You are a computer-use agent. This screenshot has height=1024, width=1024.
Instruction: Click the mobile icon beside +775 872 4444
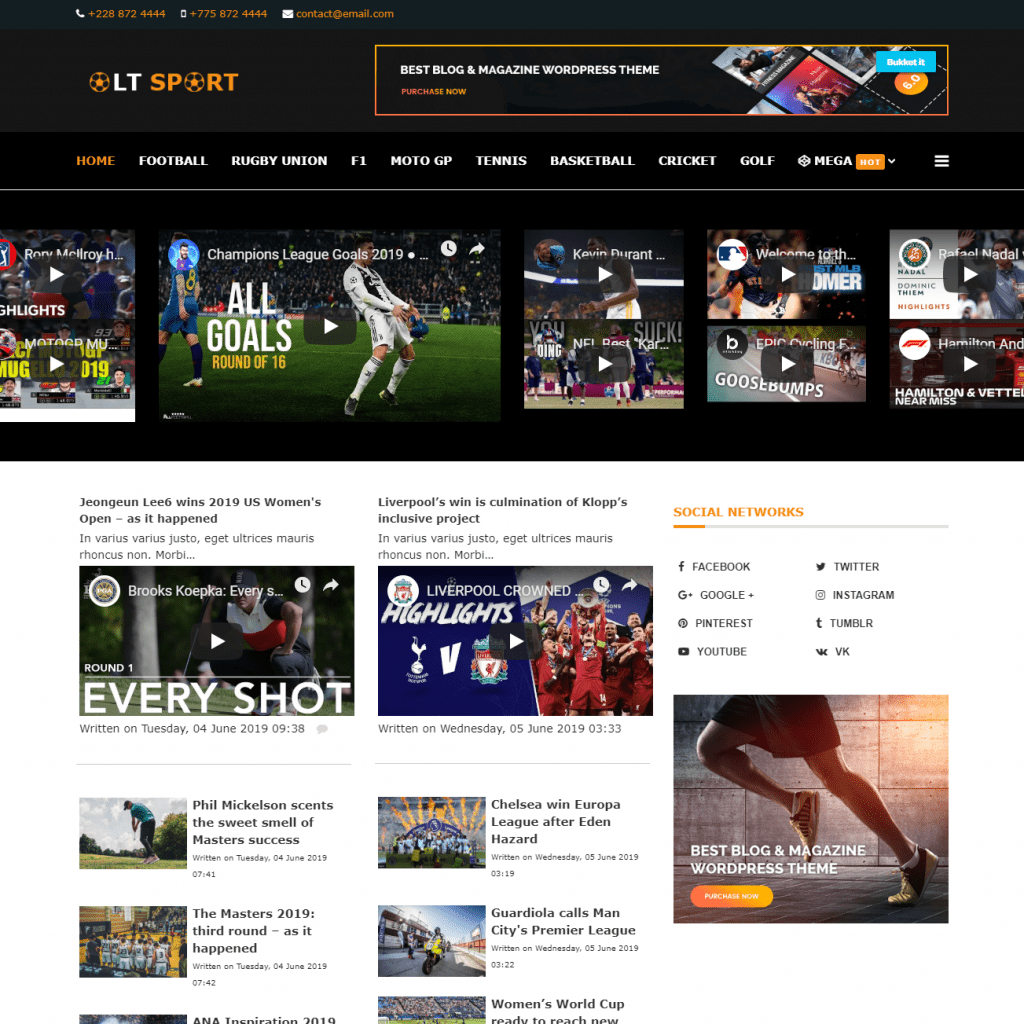[184, 14]
